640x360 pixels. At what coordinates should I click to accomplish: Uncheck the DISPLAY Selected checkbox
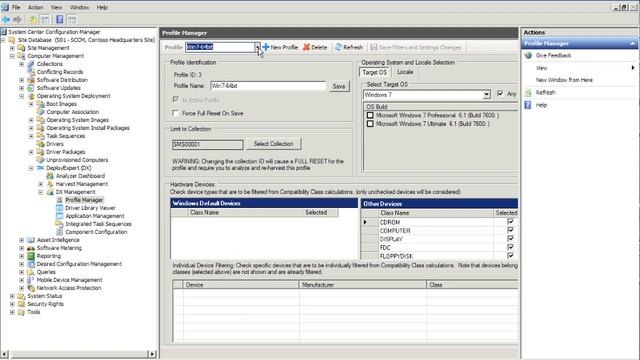pos(510,239)
